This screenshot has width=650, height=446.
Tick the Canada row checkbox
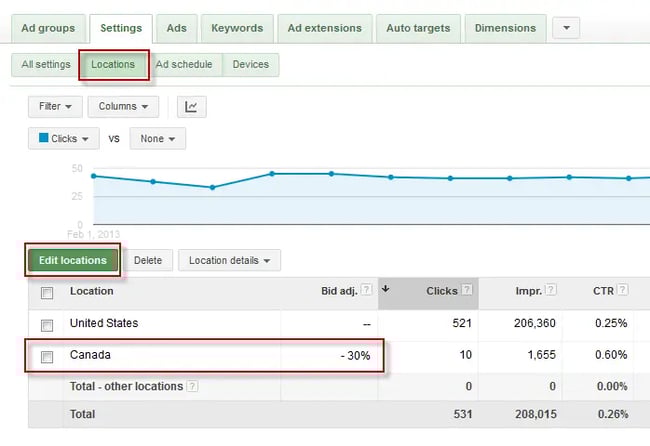(x=47, y=356)
